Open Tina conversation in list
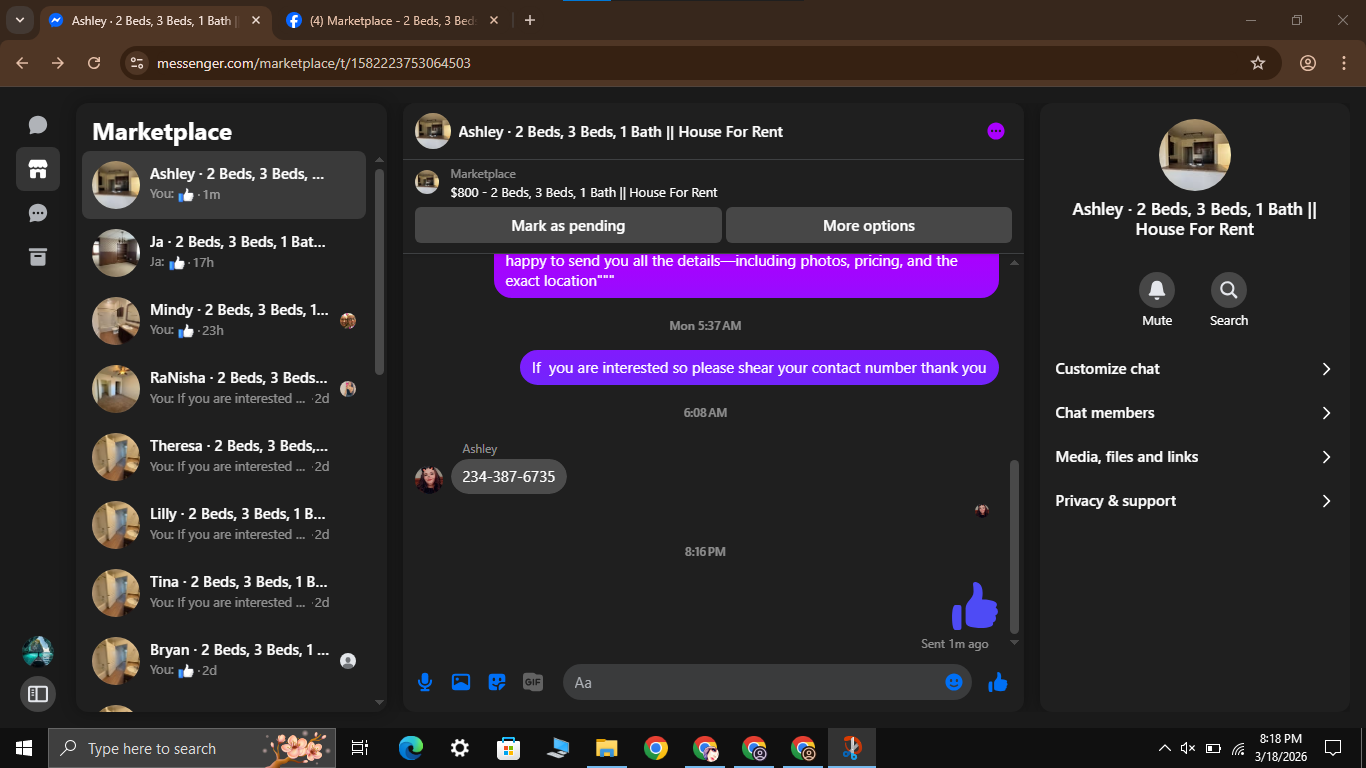1366x768 pixels. click(224, 592)
